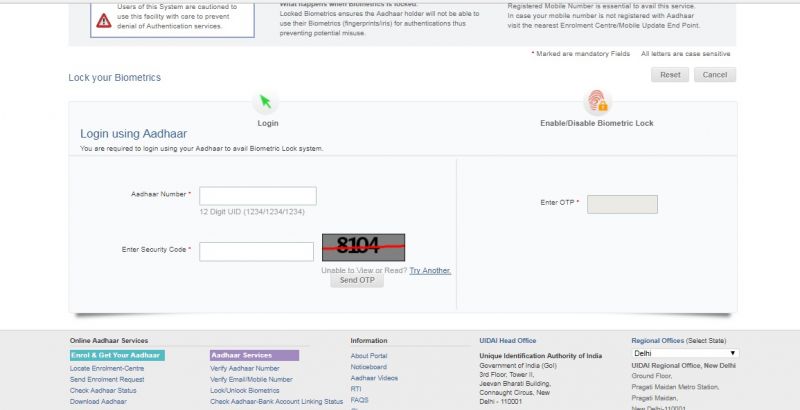
Task: Open the FAQS link
Action: coord(359,400)
